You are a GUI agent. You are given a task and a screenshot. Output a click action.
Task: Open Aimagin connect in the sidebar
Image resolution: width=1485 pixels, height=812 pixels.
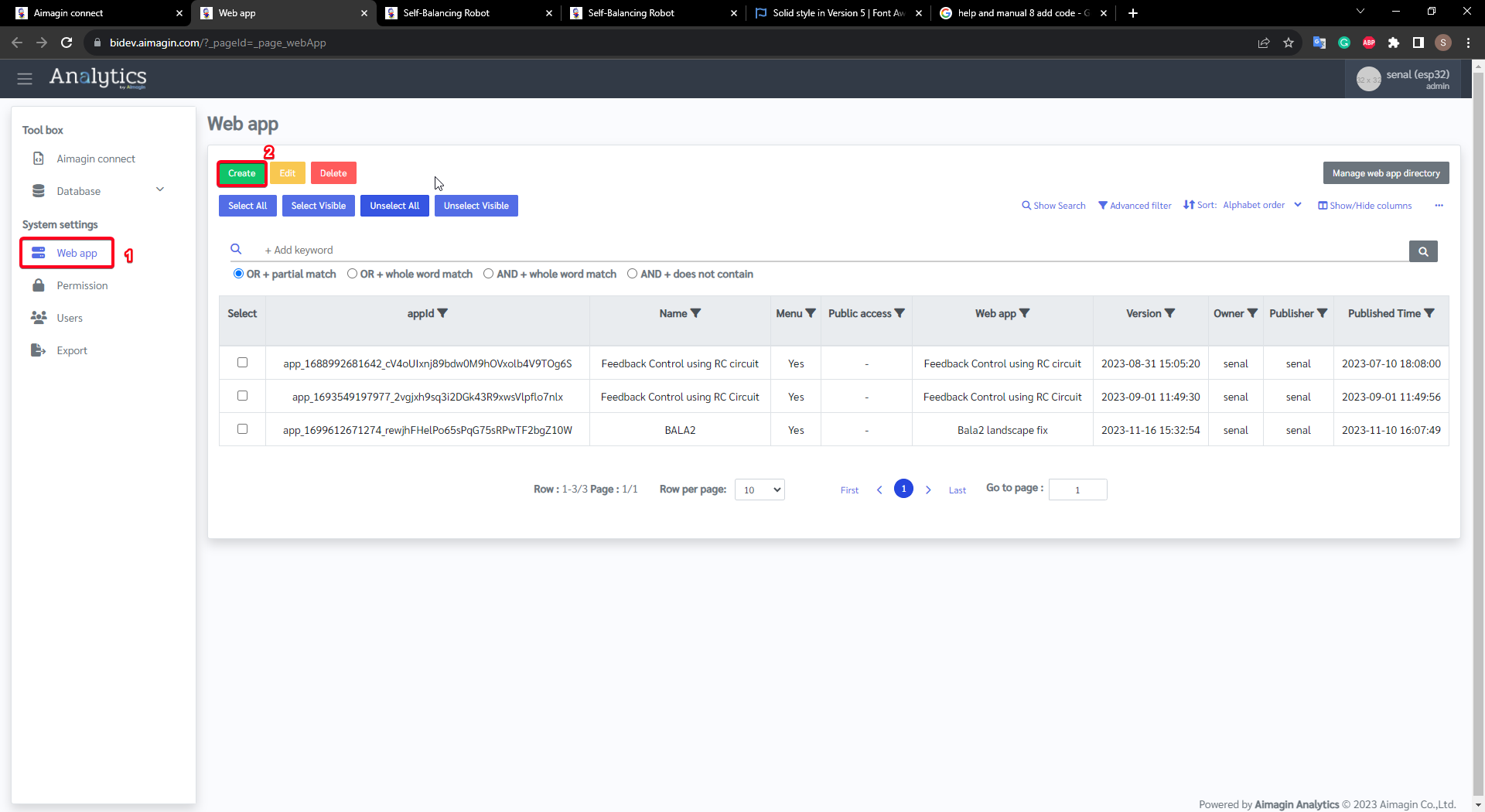[96, 159]
